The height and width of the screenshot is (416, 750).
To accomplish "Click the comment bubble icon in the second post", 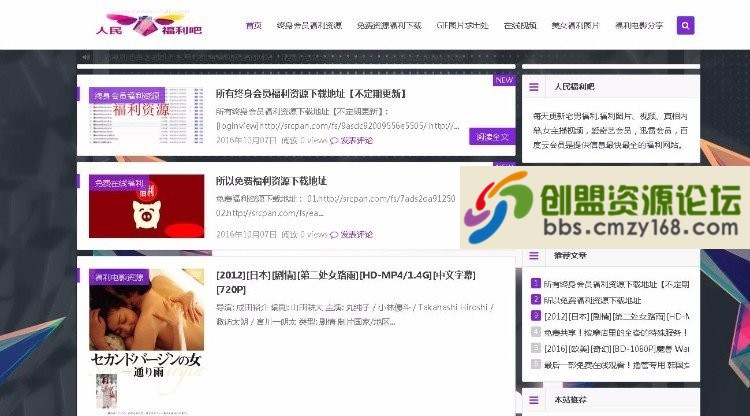I will (334, 235).
